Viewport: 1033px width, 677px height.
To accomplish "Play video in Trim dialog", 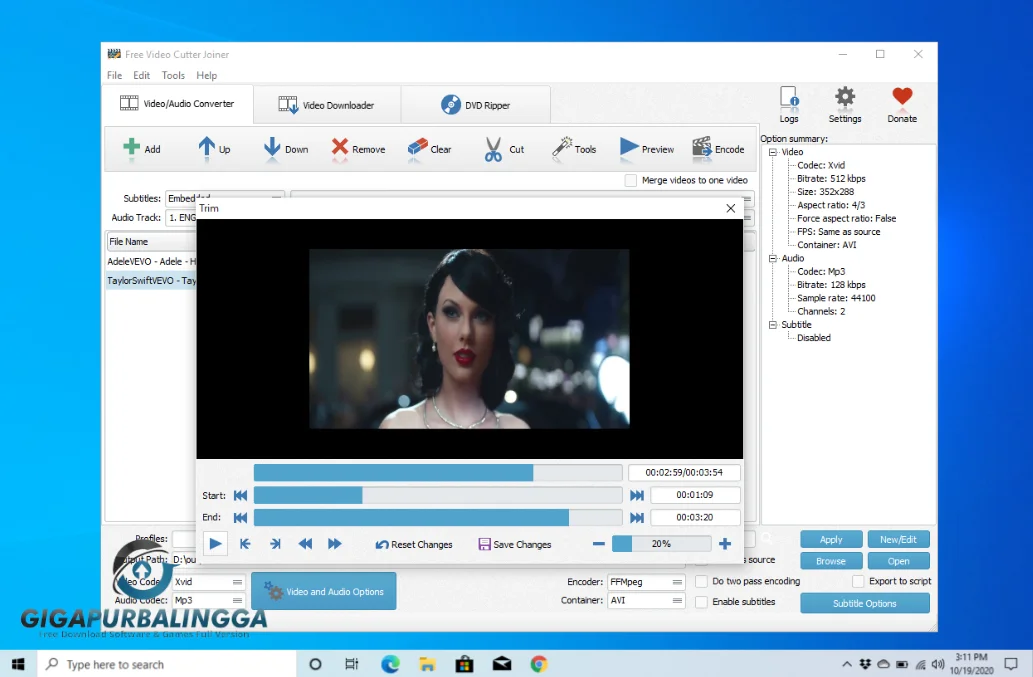I will tap(215, 544).
